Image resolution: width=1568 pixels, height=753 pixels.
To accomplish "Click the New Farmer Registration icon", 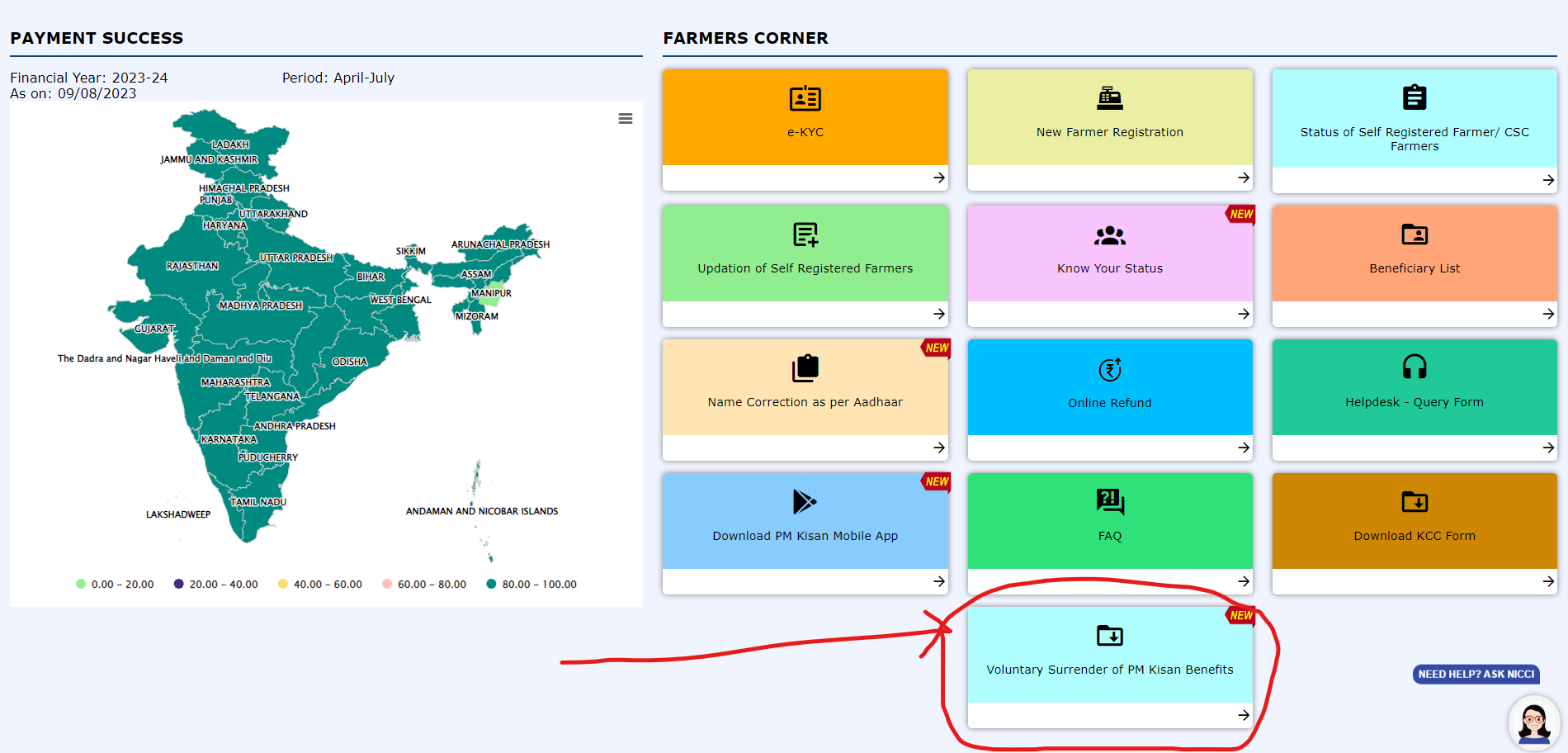I will (x=1109, y=99).
